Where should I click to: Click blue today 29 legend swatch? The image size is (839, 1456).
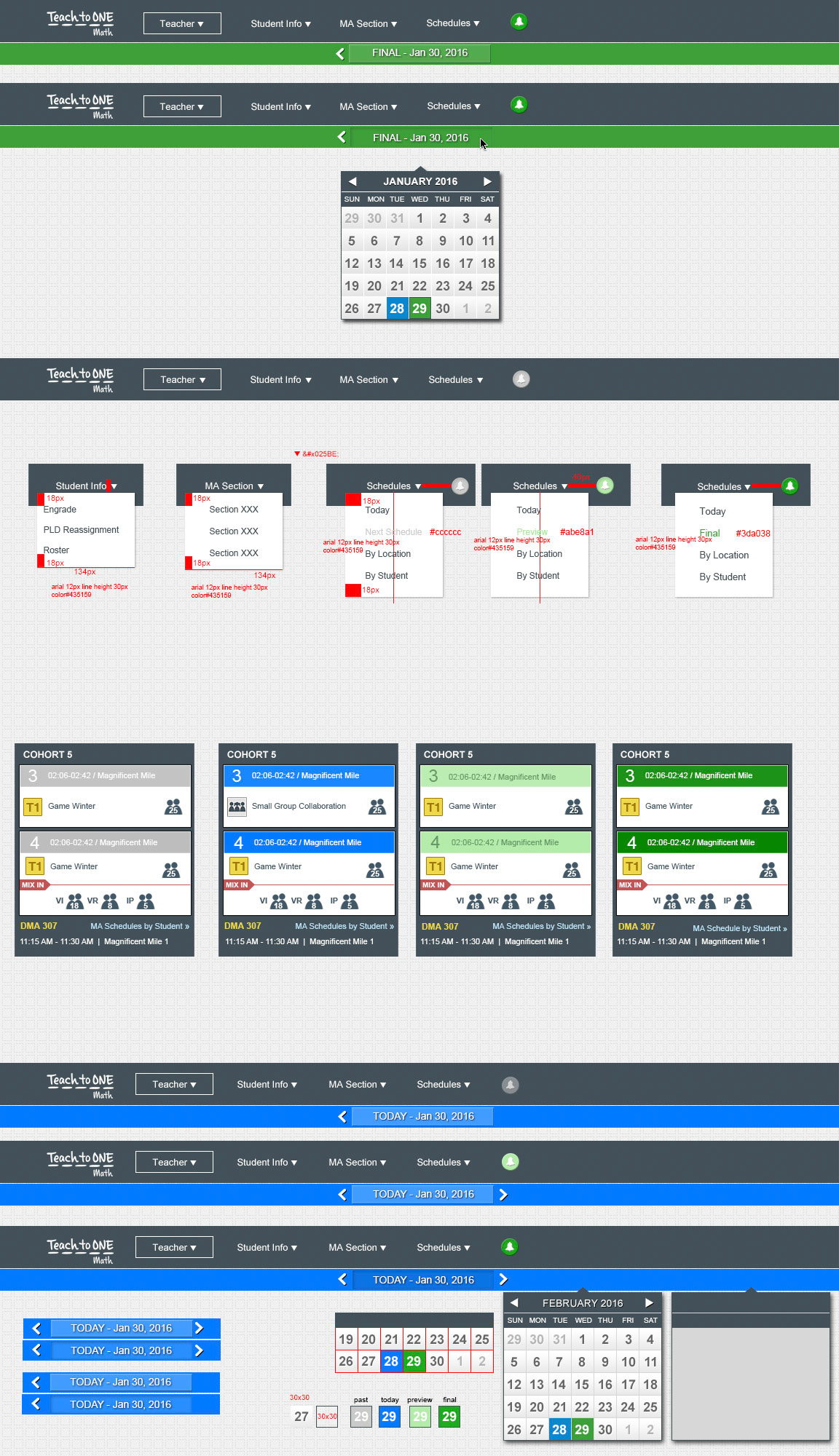390,1417
